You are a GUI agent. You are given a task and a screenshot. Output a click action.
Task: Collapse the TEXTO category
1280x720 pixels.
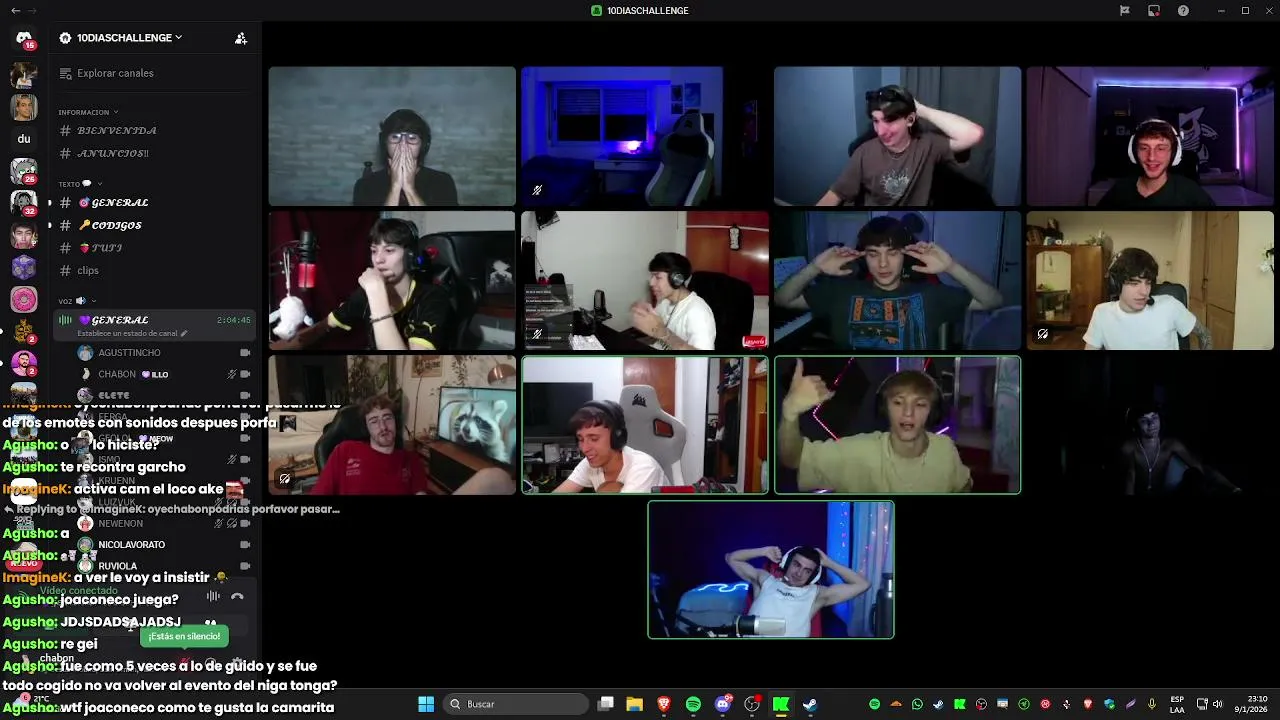80,184
